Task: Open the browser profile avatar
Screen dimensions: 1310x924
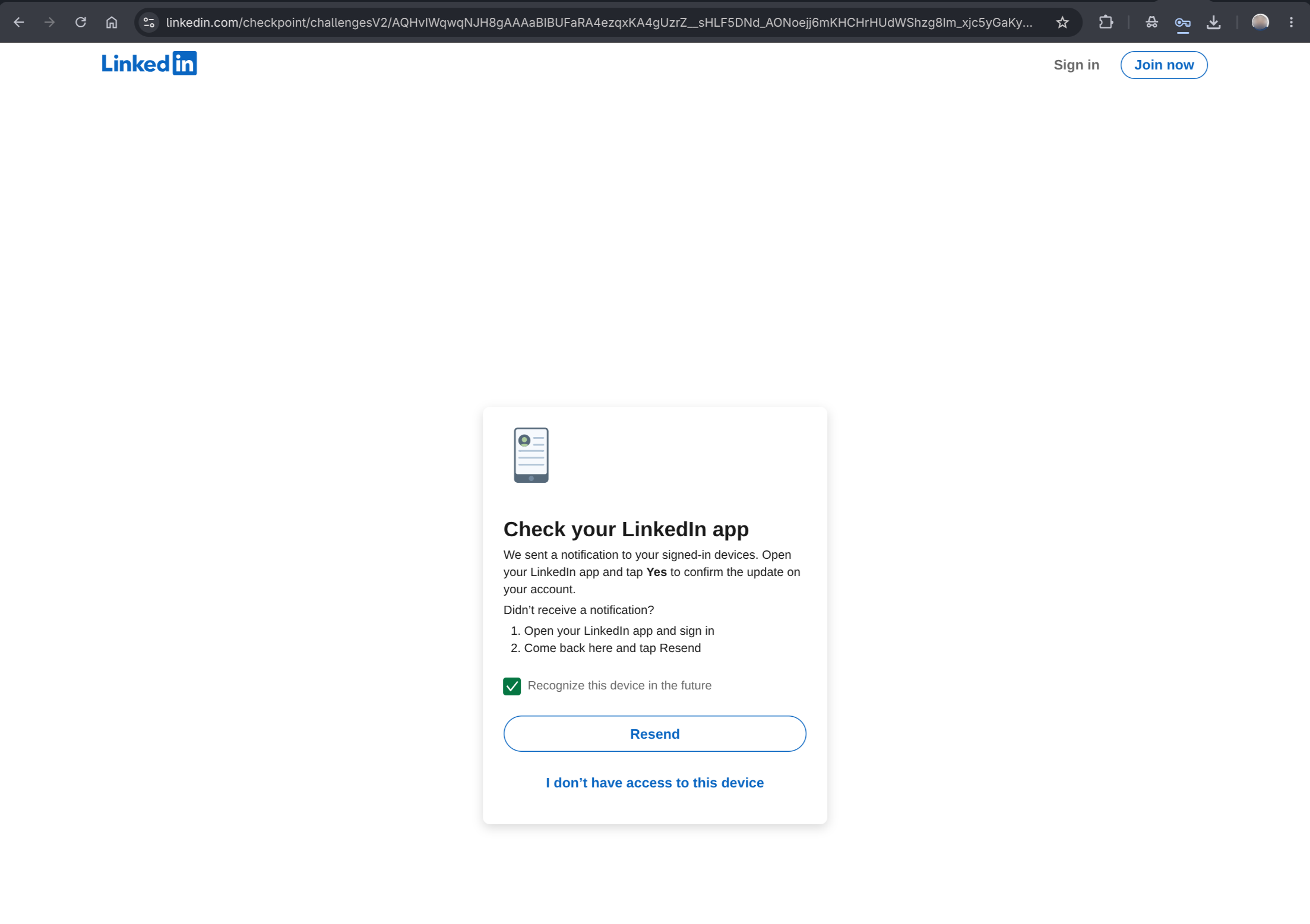Action: point(1260,23)
